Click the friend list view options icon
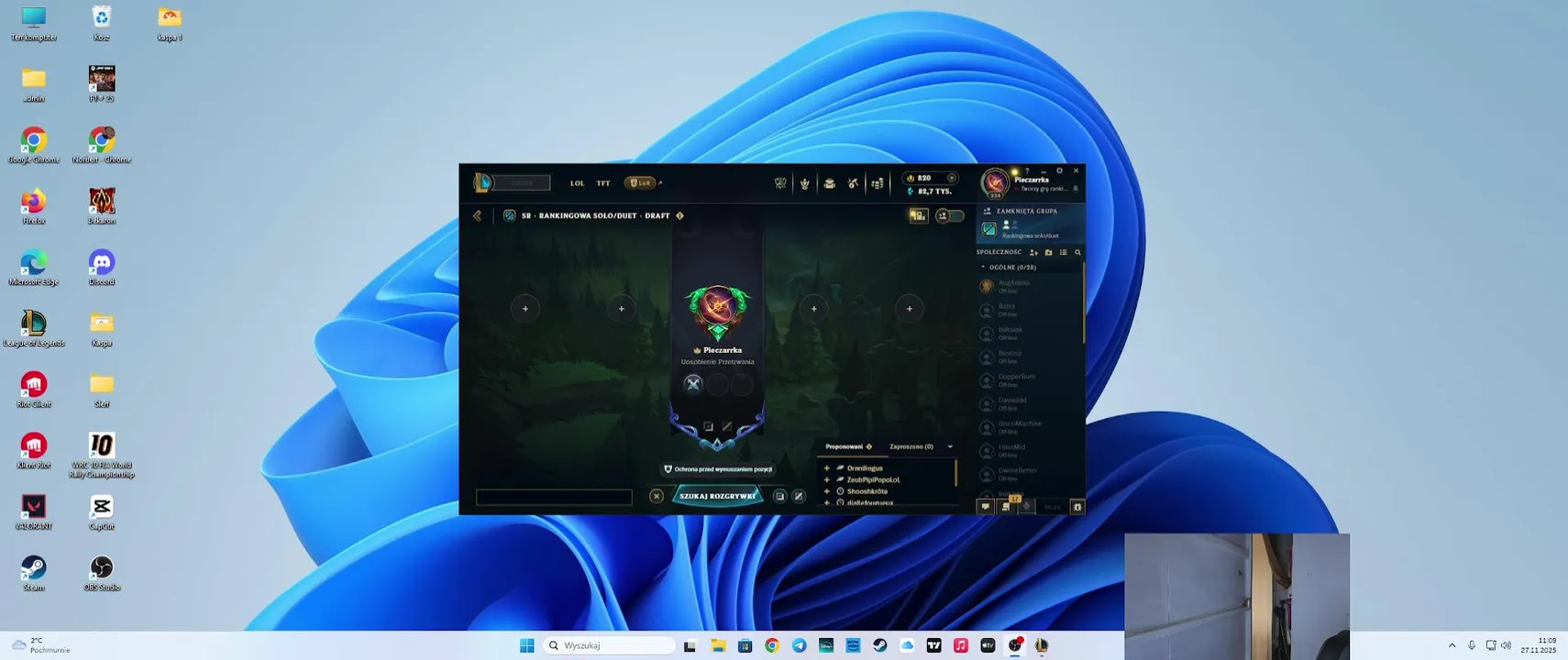This screenshot has height=660, width=1568. click(x=1063, y=252)
